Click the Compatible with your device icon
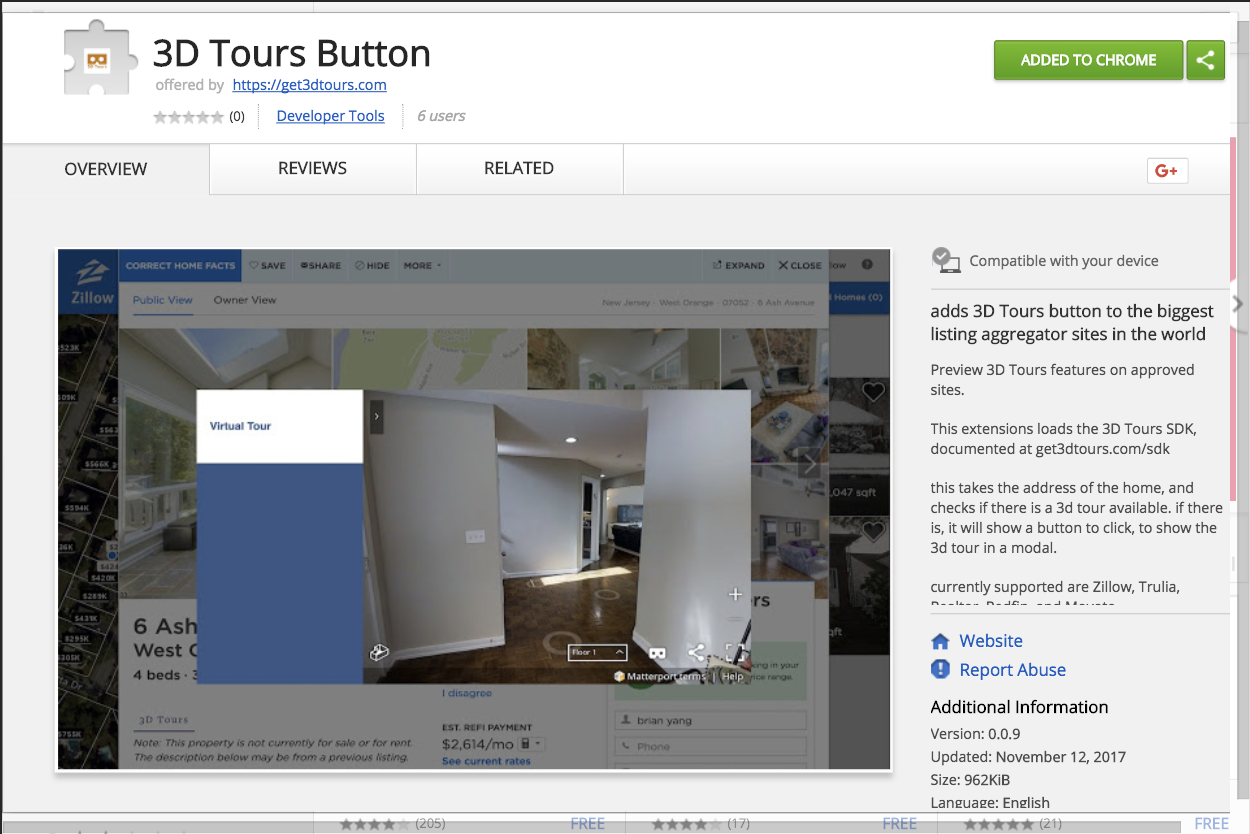Screen dimensions: 1250x834 click(946, 260)
